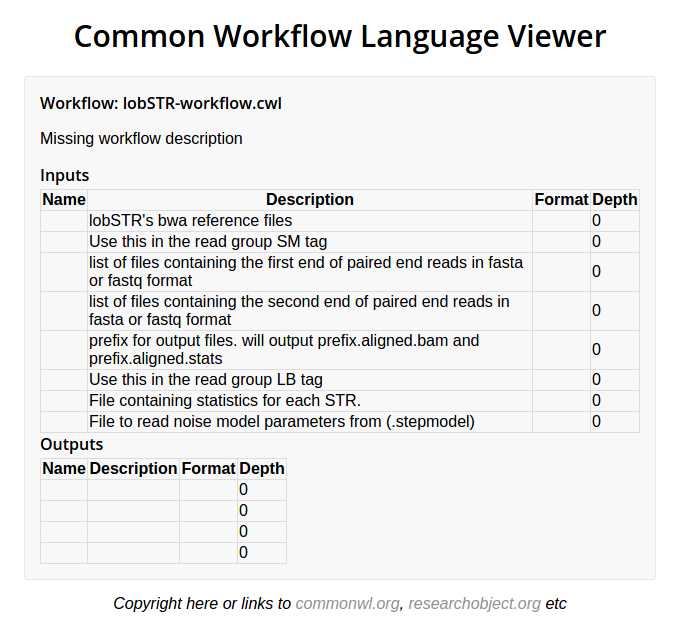Select the read group SM tag description
The image size is (688, 622).
[310, 242]
